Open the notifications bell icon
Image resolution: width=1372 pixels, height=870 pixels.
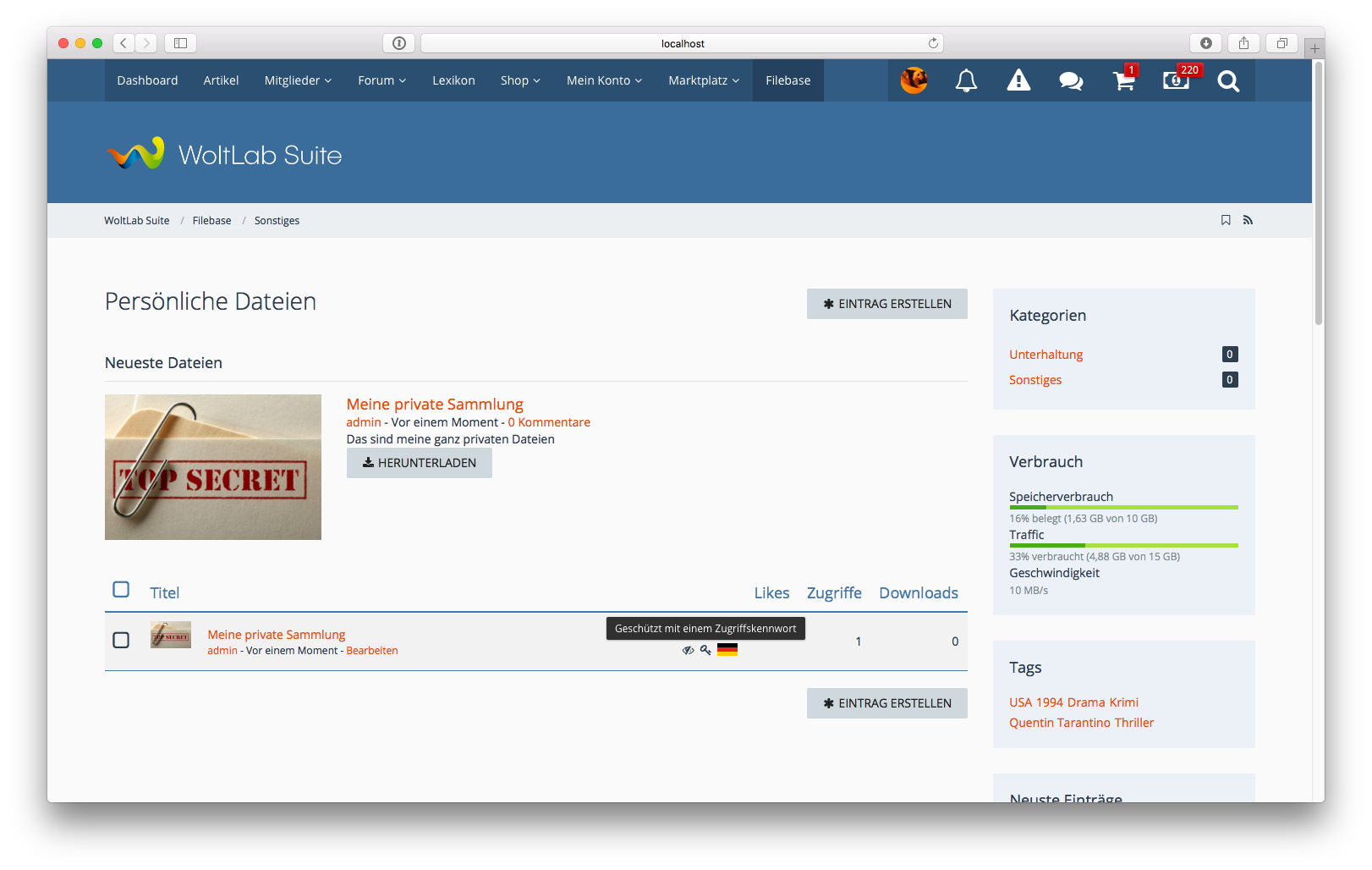[x=966, y=80]
